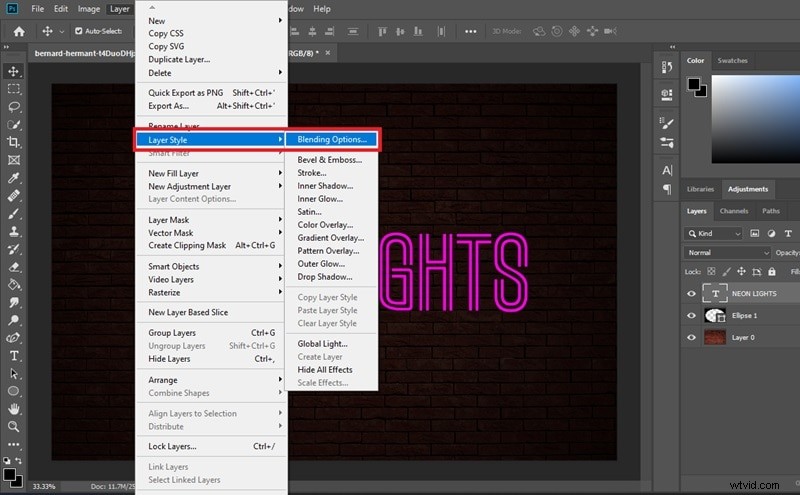Open the File menu
Screen dimensions: 800x495
pyautogui.click(x=37, y=9)
